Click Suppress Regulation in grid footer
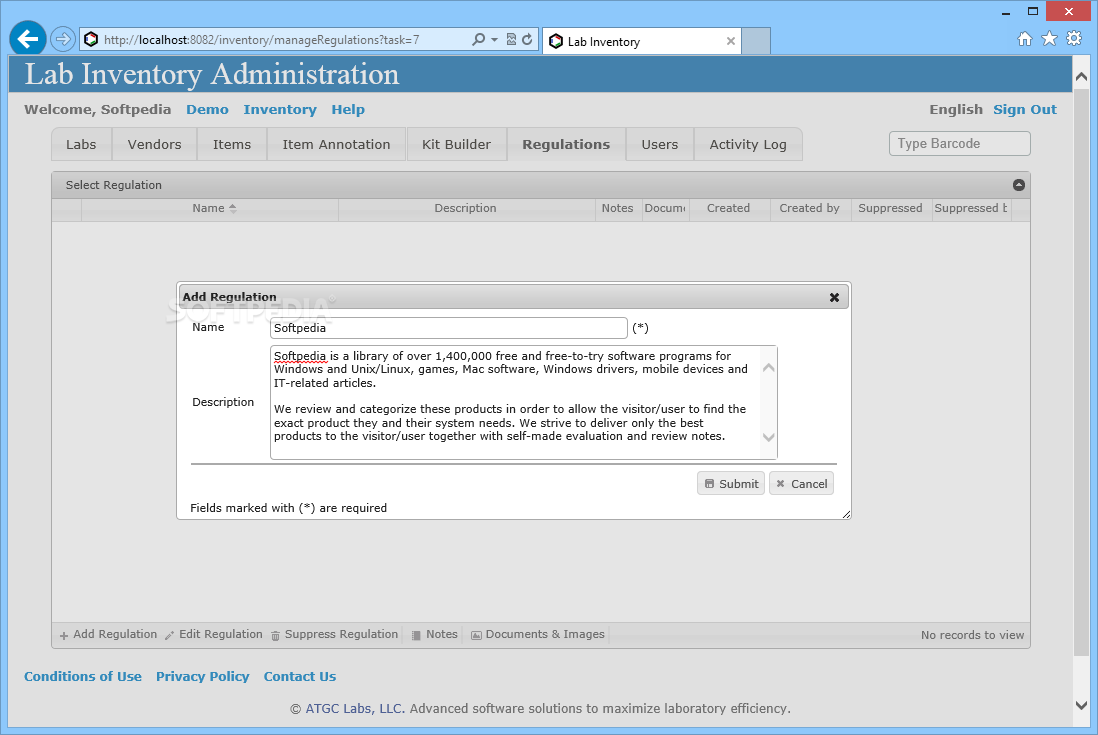The width and height of the screenshot is (1098, 735). pos(335,634)
